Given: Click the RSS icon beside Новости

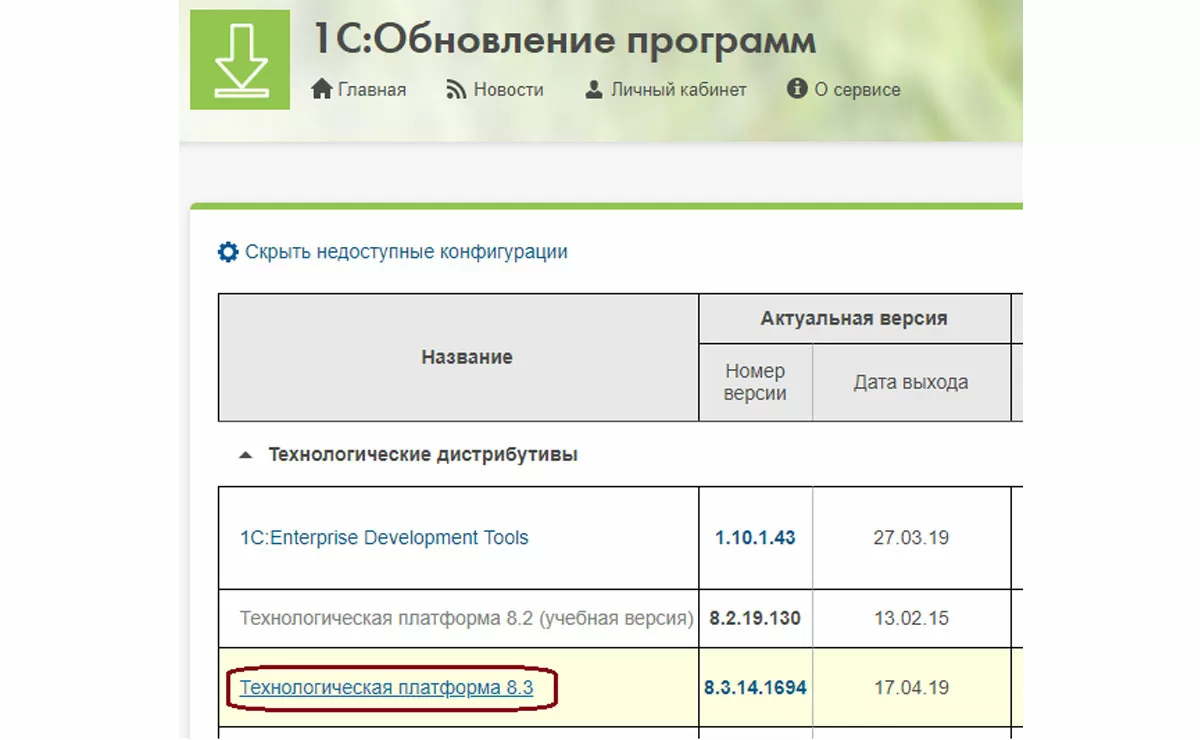Looking at the screenshot, I should tap(456, 90).
